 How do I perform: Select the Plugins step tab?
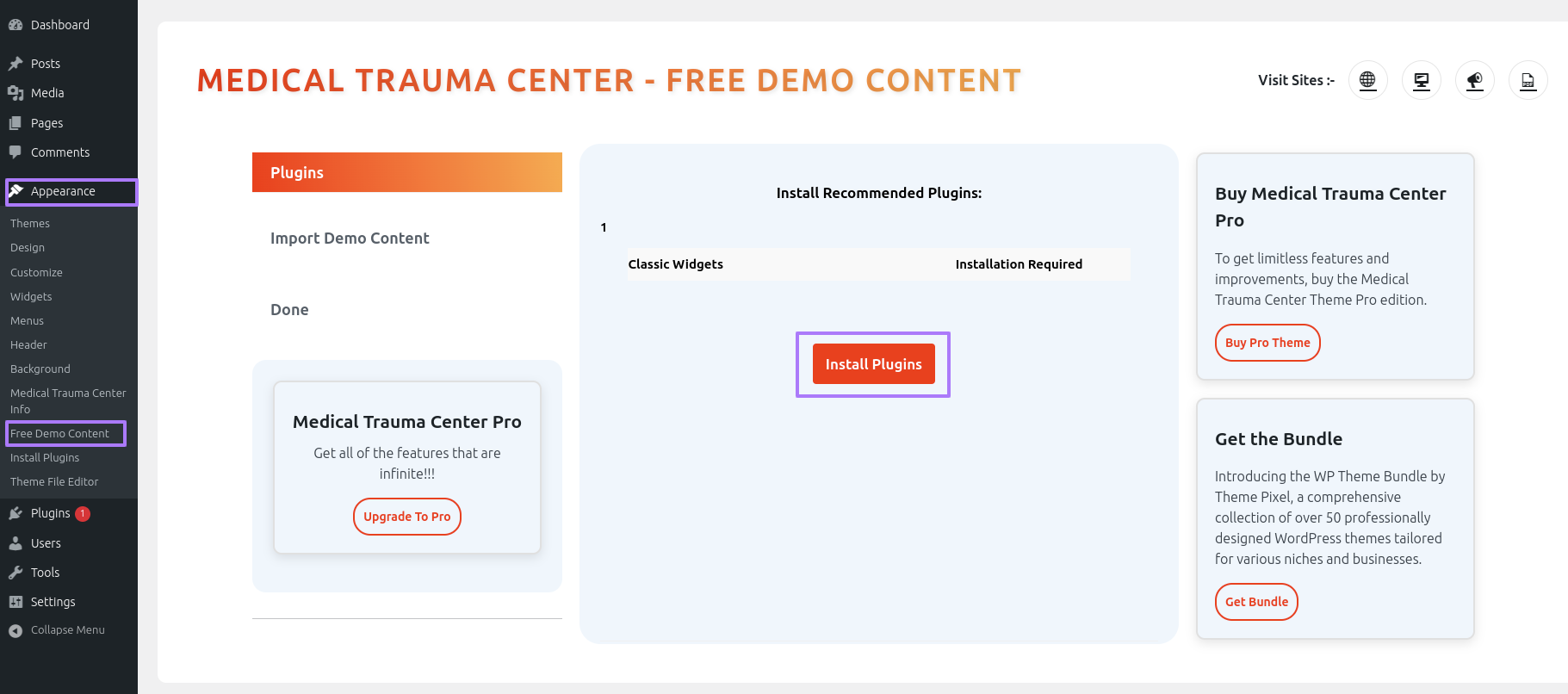(x=407, y=172)
